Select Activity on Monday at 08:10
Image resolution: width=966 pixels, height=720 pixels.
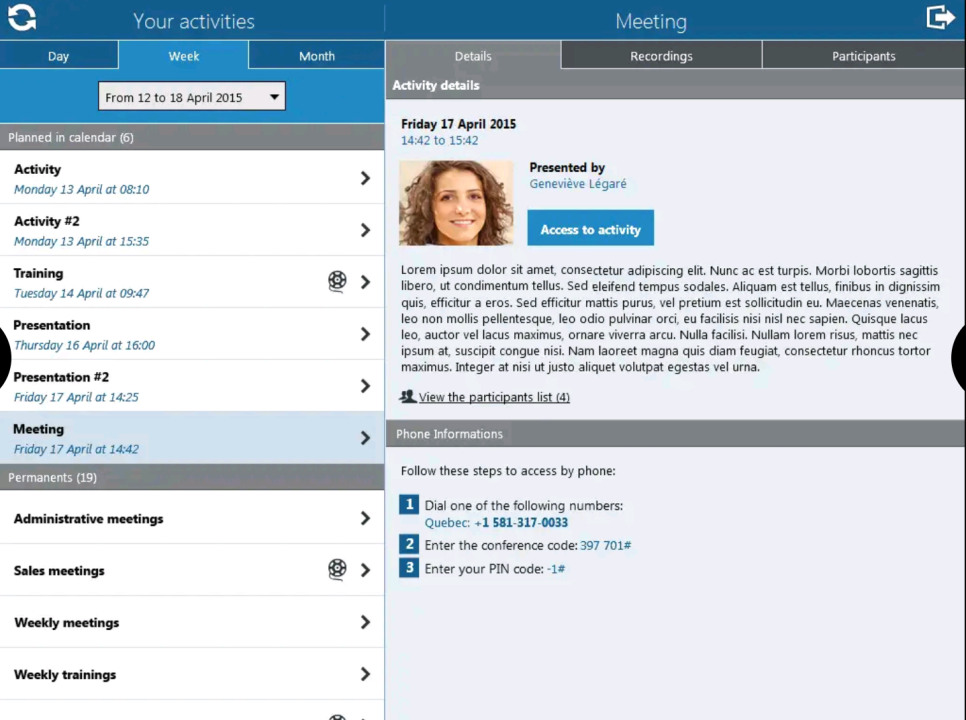[192, 177]
